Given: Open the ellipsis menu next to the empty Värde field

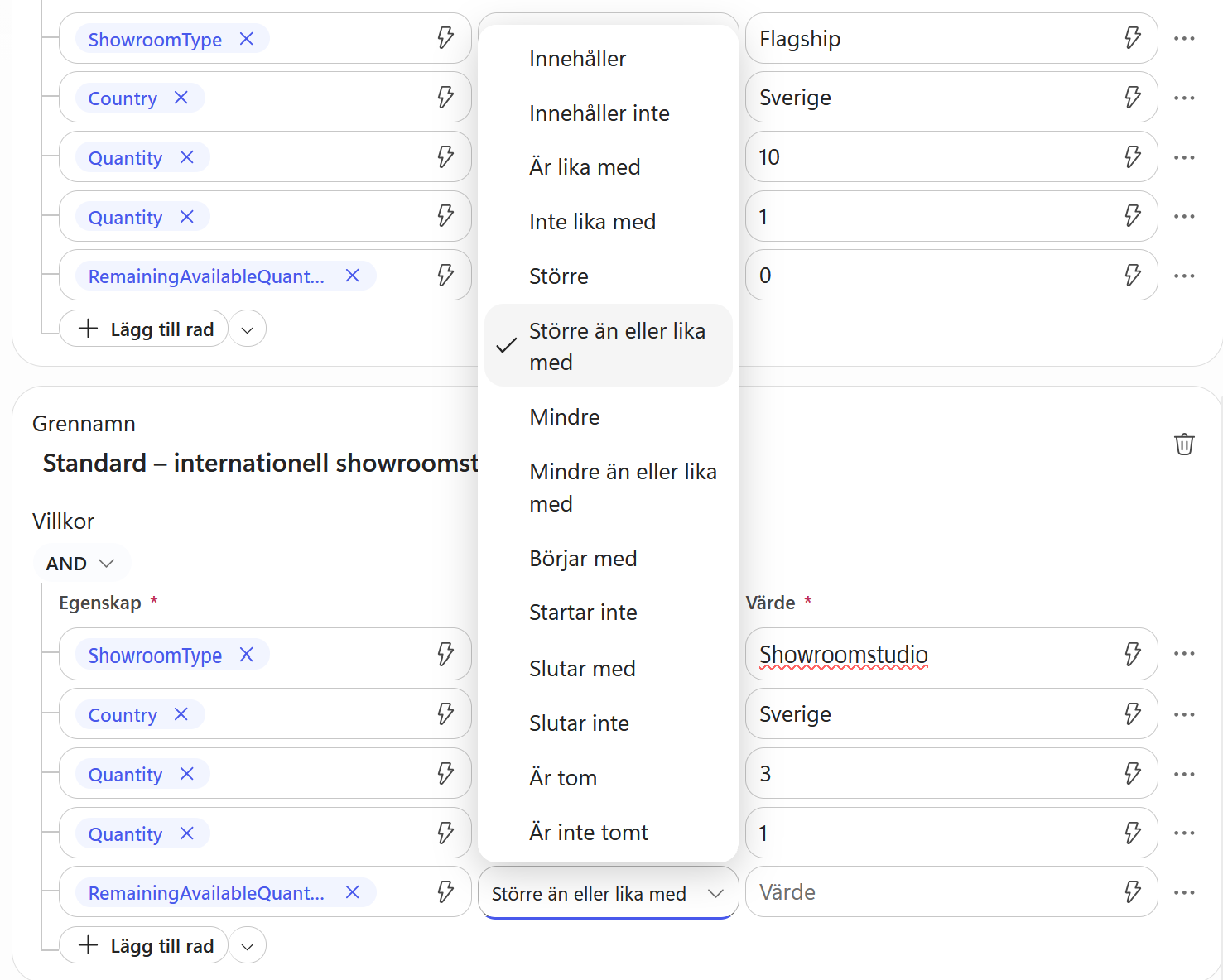Looking at the screenshot, I should [x=1184, y=892].
